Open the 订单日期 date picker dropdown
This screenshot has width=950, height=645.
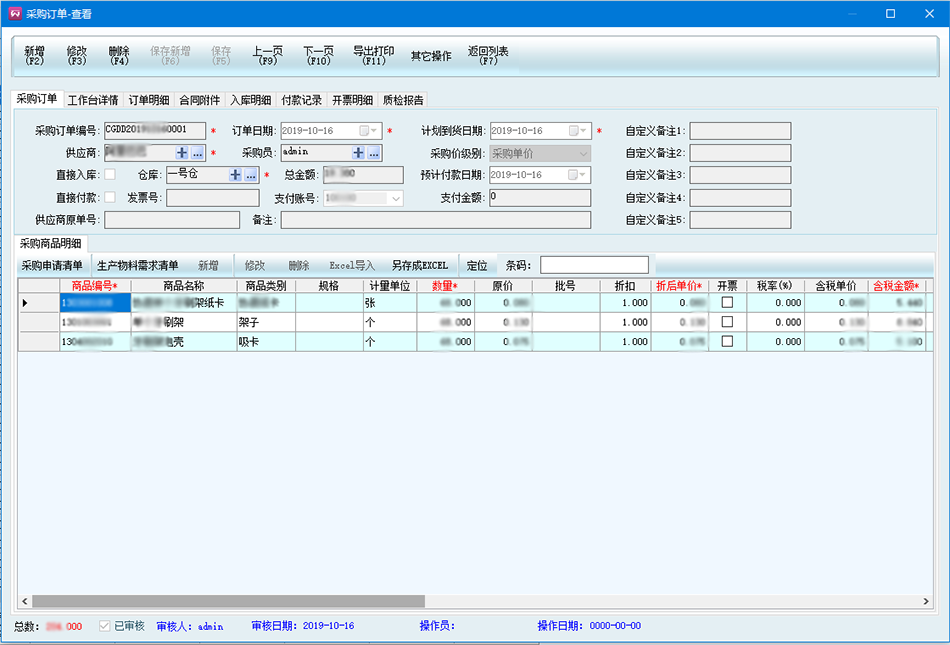click(368, 131)
